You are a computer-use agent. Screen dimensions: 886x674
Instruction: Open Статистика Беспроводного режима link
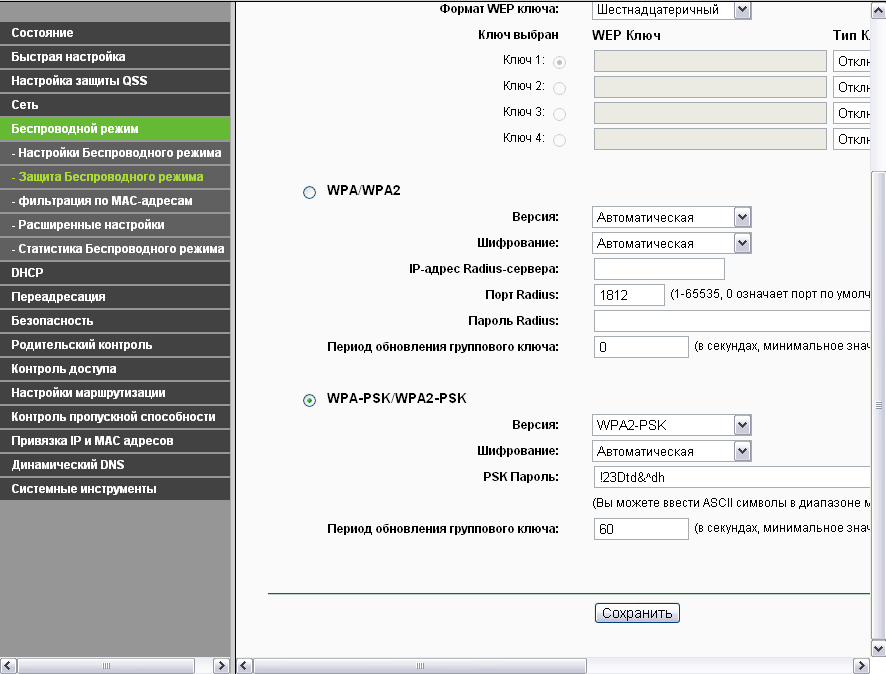point(115,249)
